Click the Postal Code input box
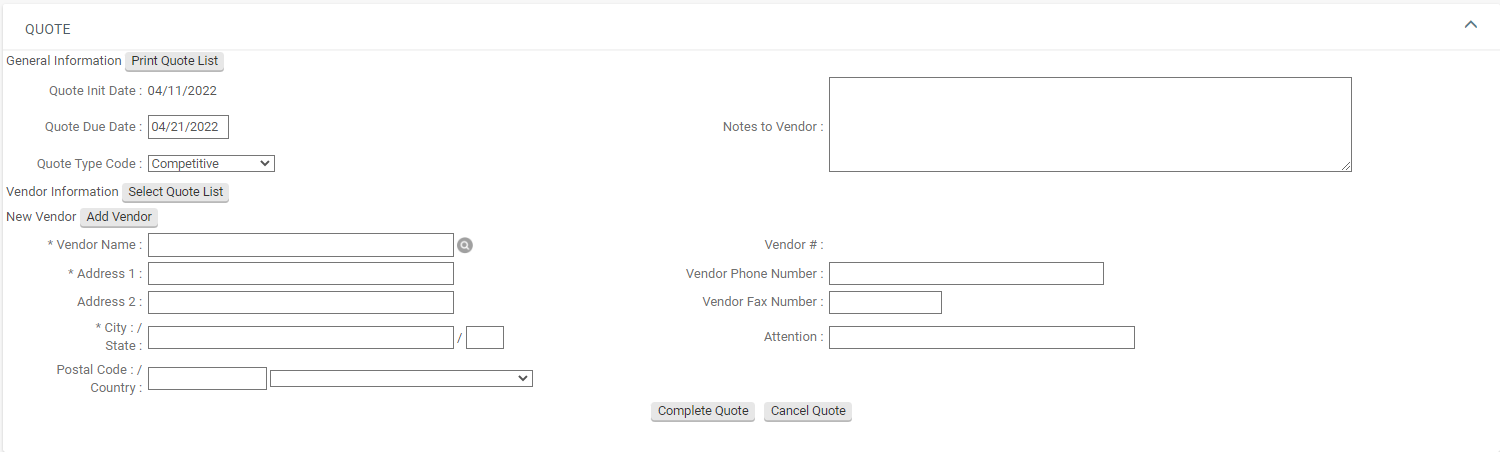1500x452 pixels. [207, 378]
